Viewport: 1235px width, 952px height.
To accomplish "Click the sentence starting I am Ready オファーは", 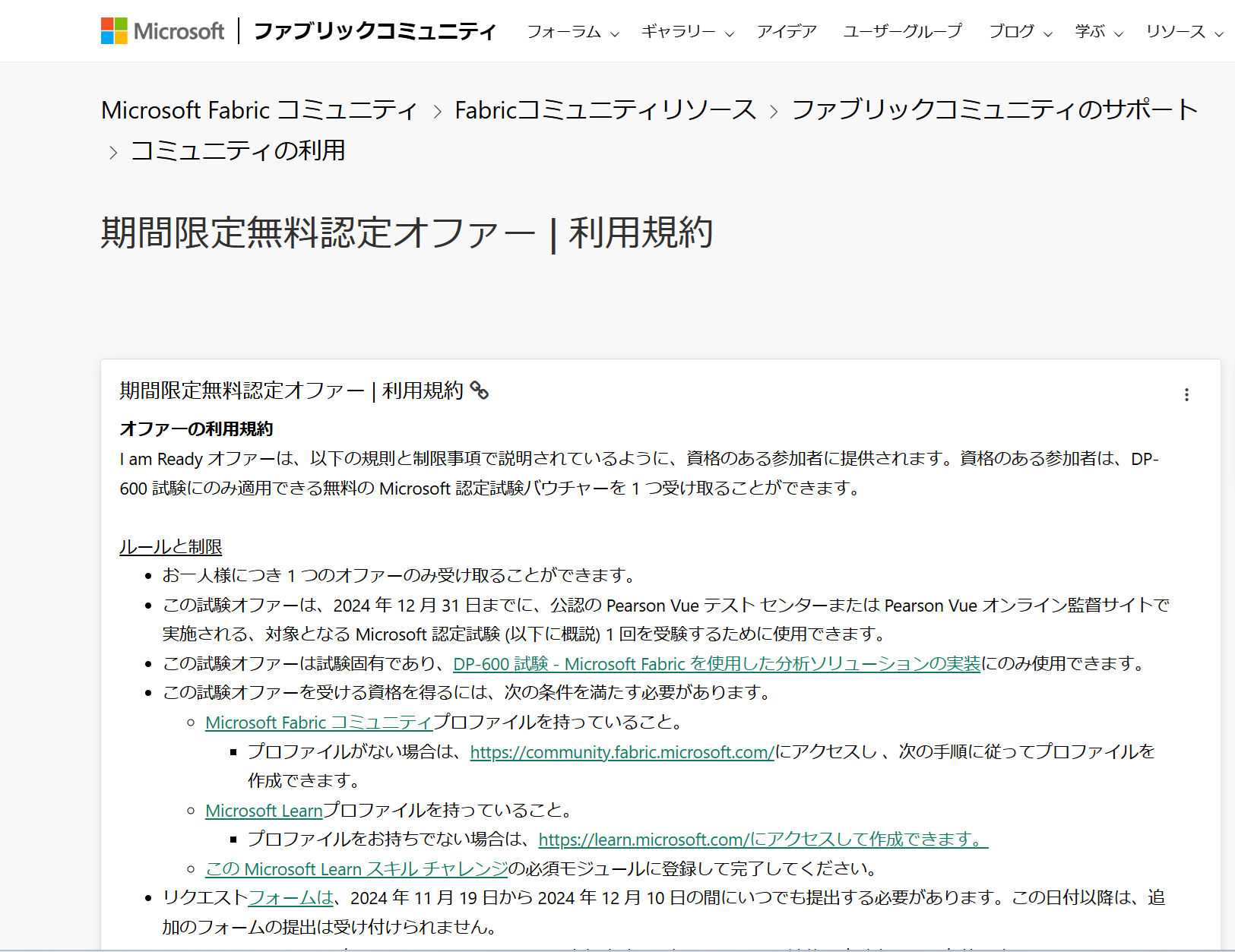I will [x=639, y=473].
